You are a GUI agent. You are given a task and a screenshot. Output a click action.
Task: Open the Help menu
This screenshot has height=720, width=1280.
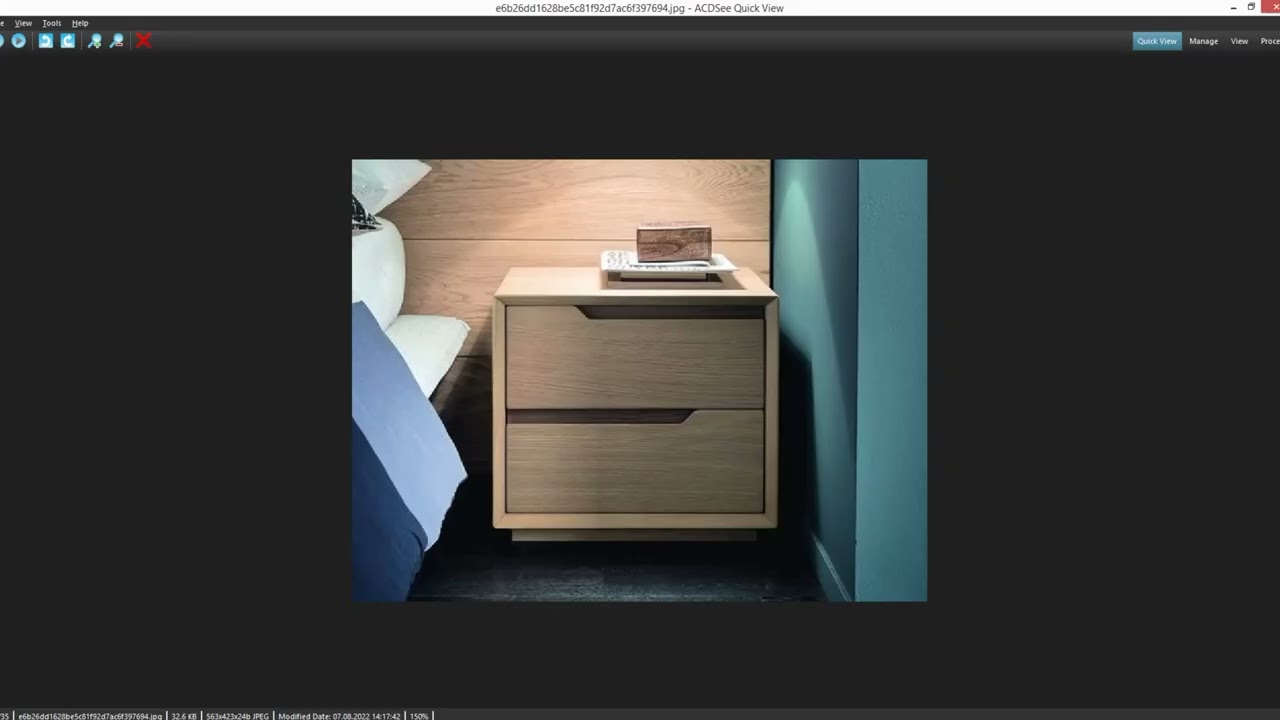click(80, 23)
